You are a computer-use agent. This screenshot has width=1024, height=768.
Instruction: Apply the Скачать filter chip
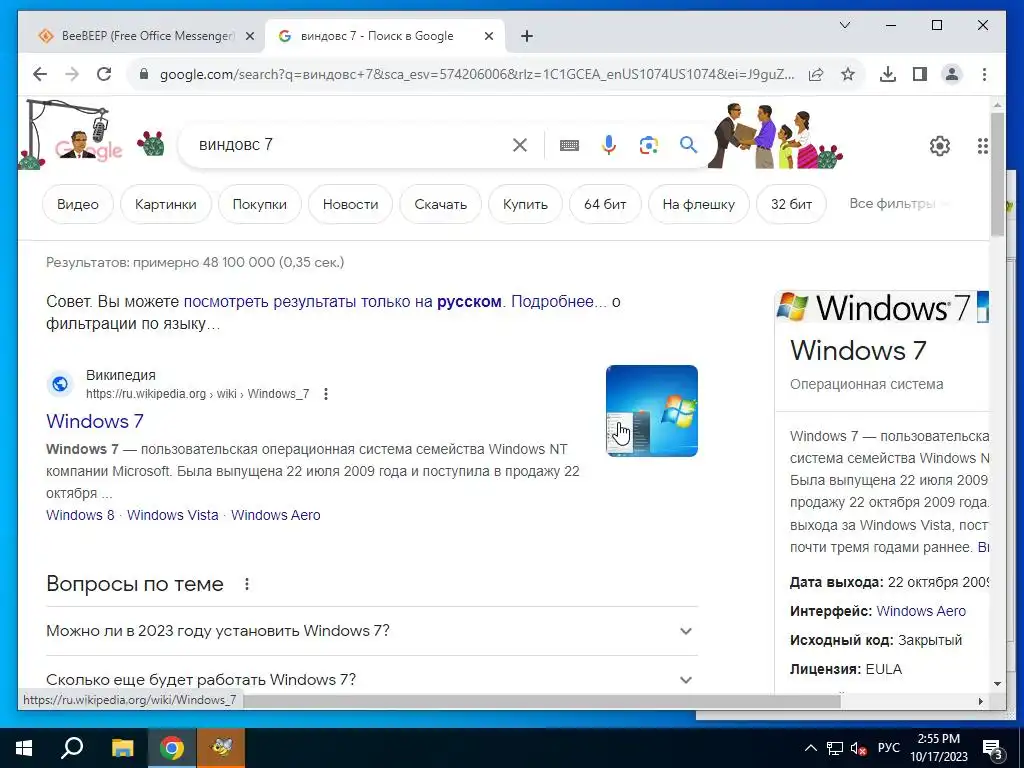(x=441, y=204)
